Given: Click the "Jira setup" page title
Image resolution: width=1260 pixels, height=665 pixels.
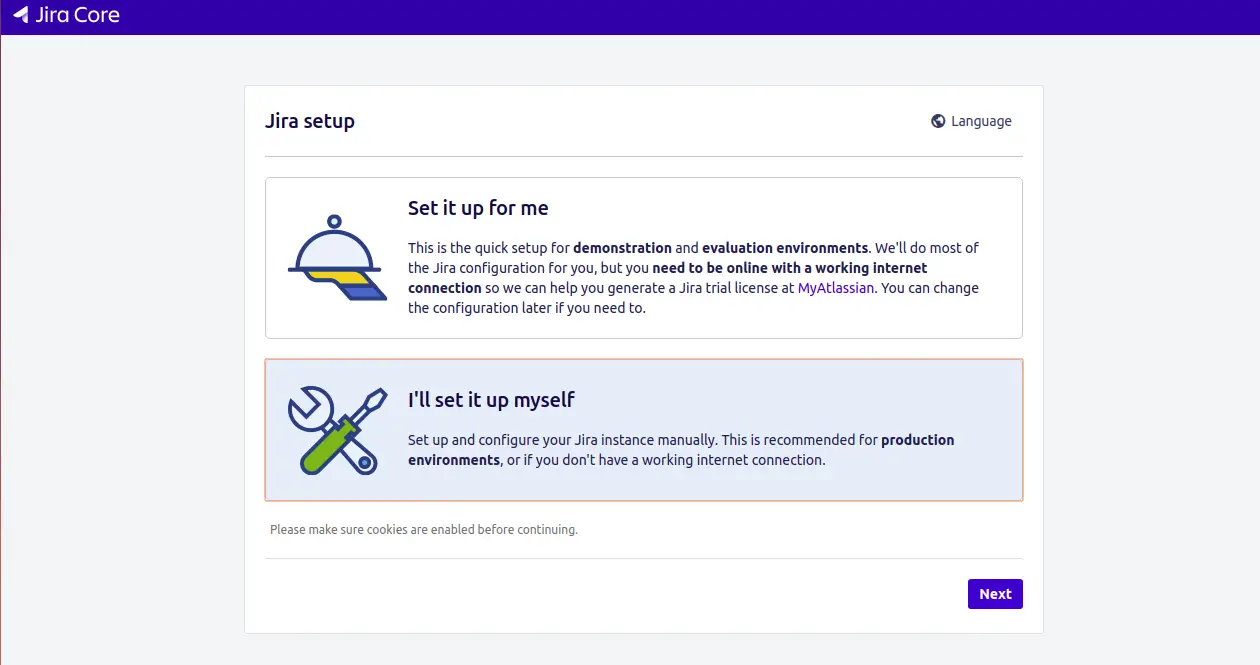Looking at the screenshot, I should click(310, 121).
